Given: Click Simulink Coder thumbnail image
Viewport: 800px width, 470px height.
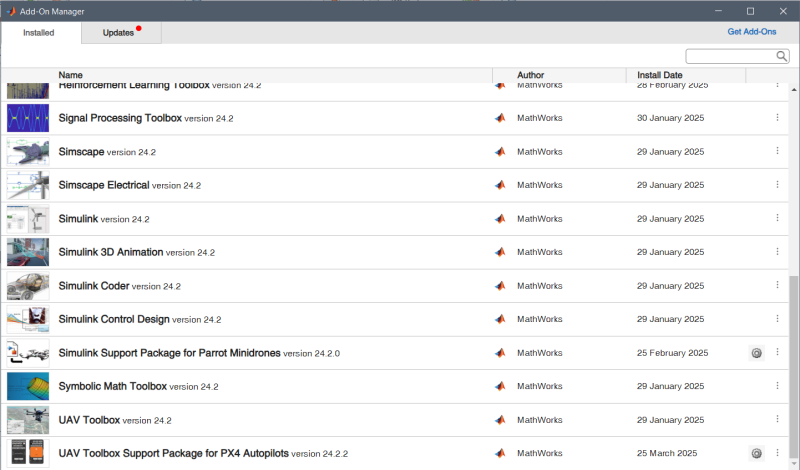Looking at the screenshot, I should click(28, 286).
